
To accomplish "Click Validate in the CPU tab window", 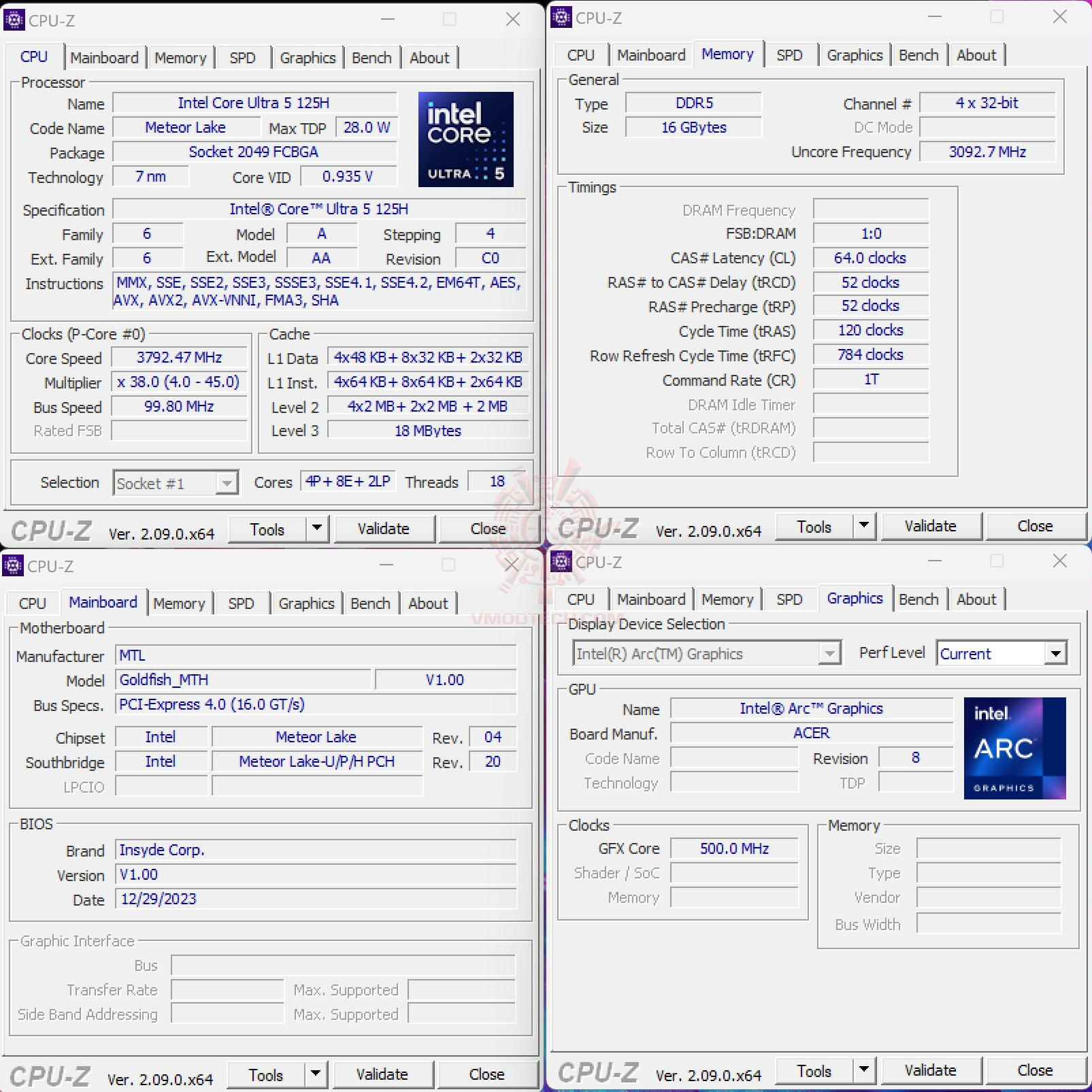I will pyautogui.click(x=383, y=529).
